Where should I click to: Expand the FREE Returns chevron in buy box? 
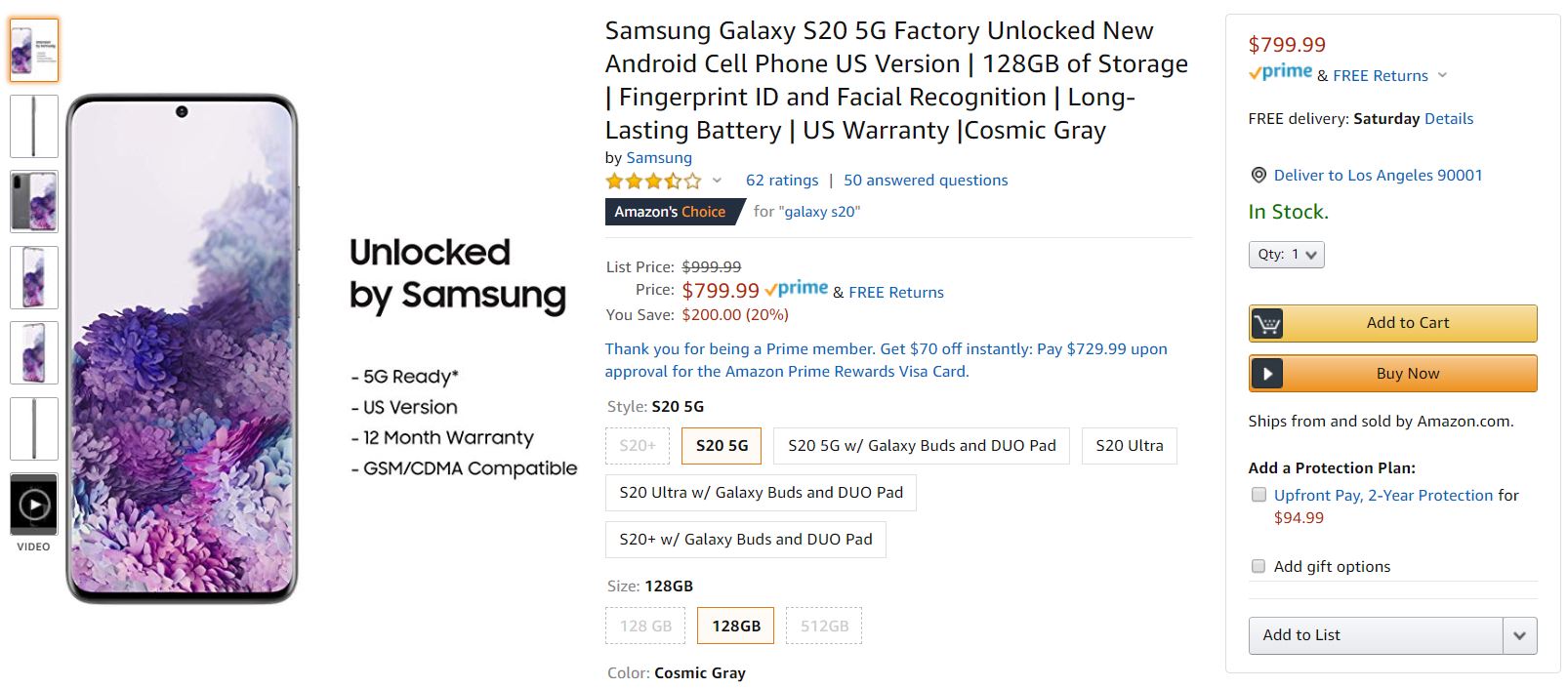(1442, 75)
